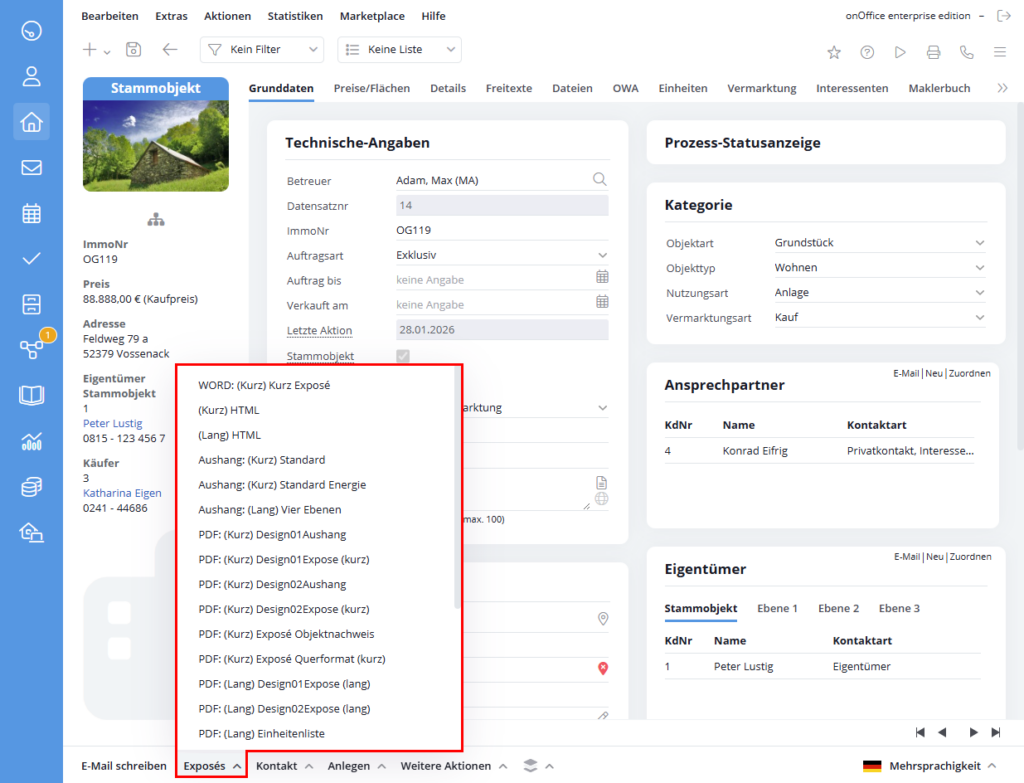This screenshot has height=783, width=1024.
Task: Open the dashboard icon in the sidebar
Action: pyautogui.click(x=31, y=31)
